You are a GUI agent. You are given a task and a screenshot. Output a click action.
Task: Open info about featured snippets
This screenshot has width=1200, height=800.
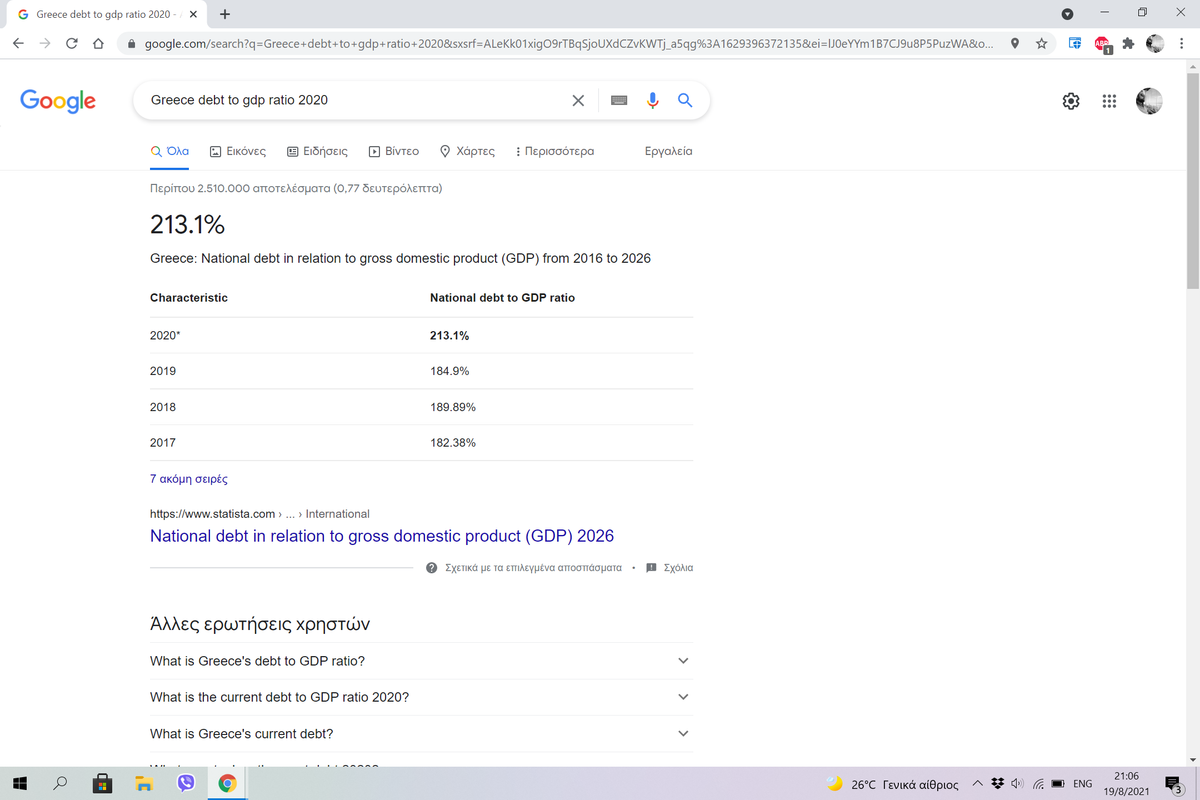523,568
